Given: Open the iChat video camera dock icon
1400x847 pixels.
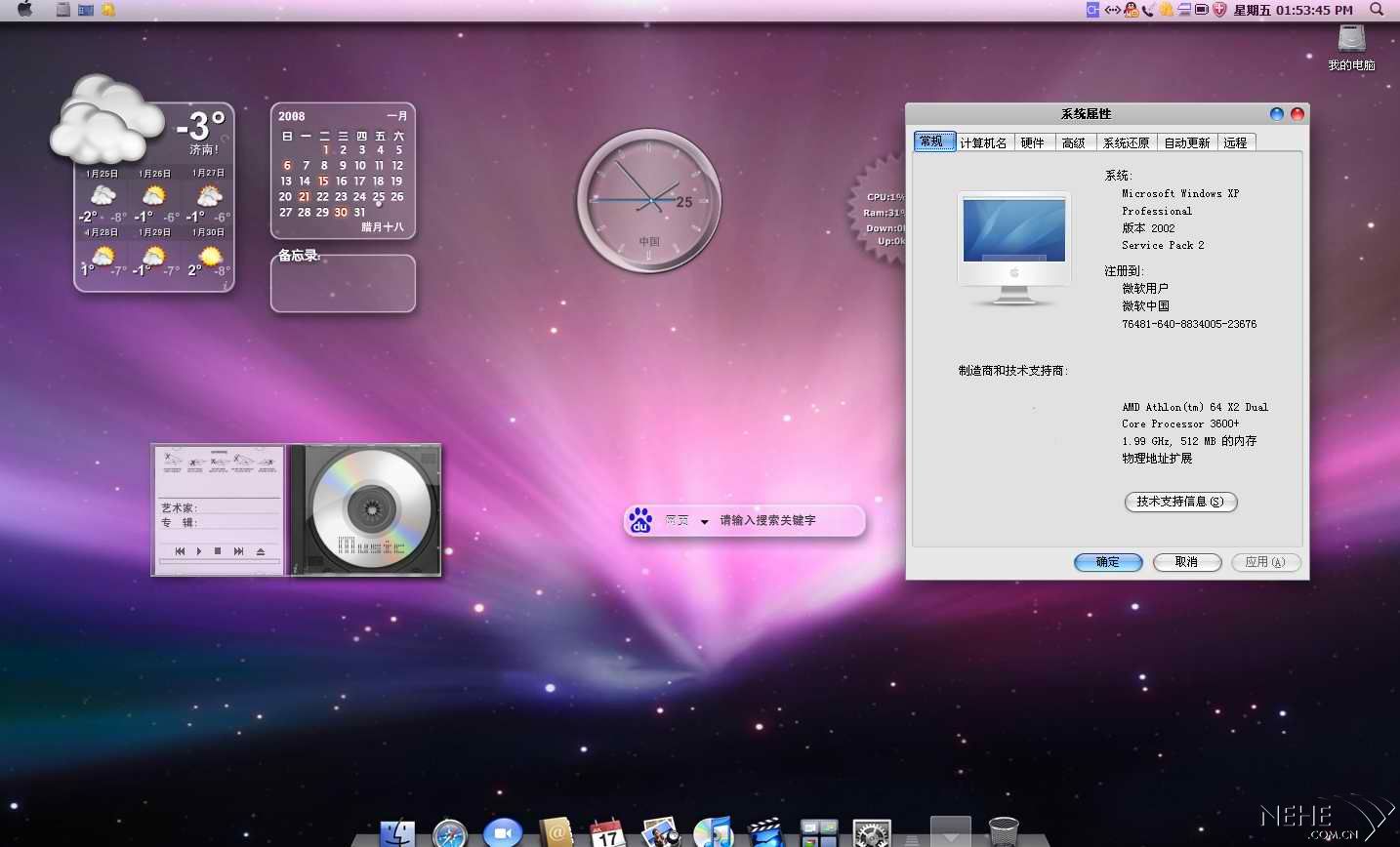Looking at the screenshot, I should point(503,832).
